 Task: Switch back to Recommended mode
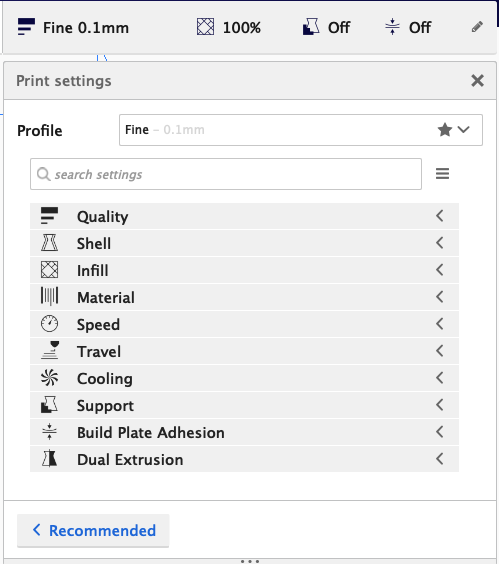click(93, 531)
